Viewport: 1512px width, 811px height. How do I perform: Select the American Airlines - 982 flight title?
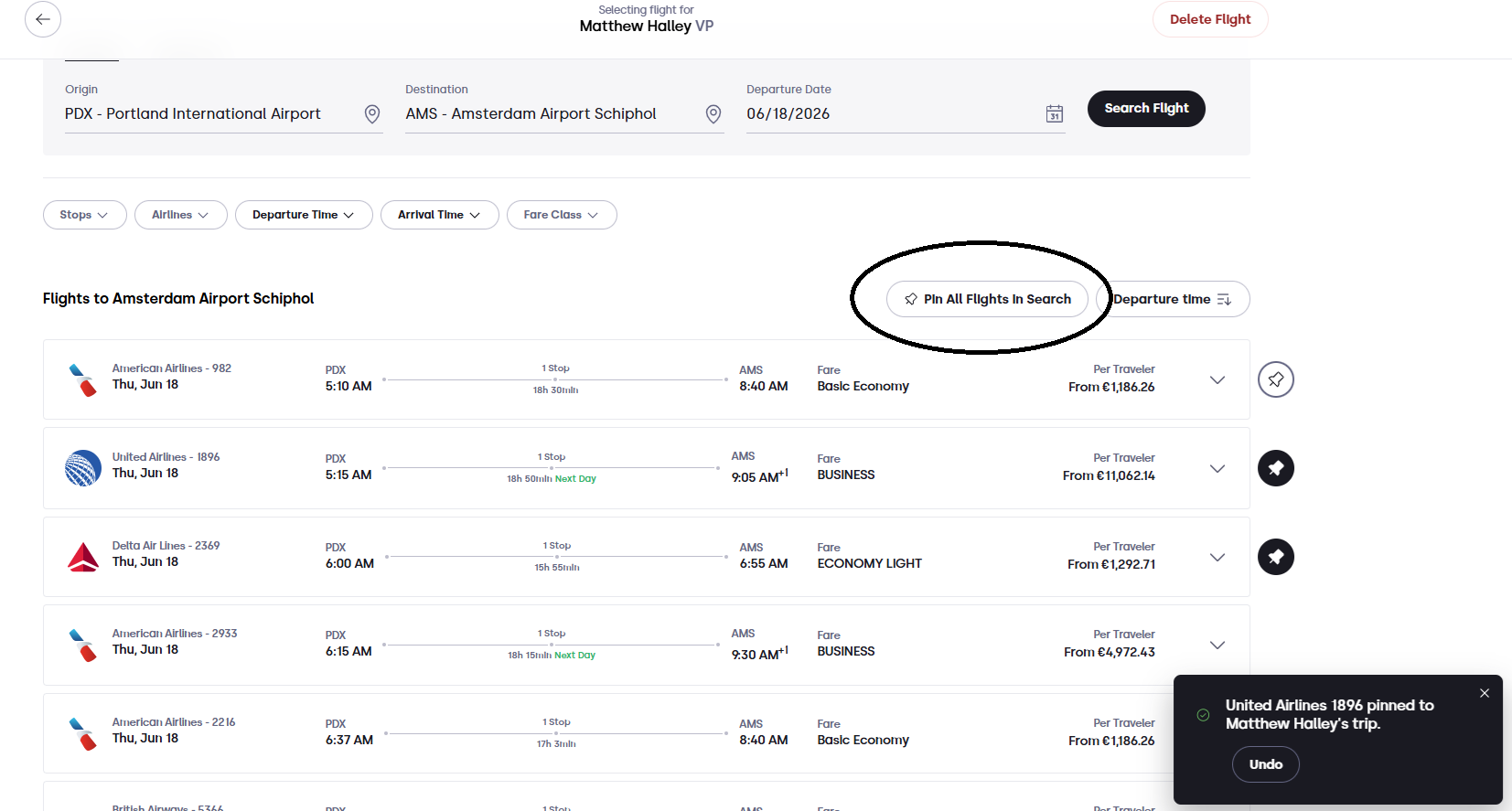click(x=172, y=368)
